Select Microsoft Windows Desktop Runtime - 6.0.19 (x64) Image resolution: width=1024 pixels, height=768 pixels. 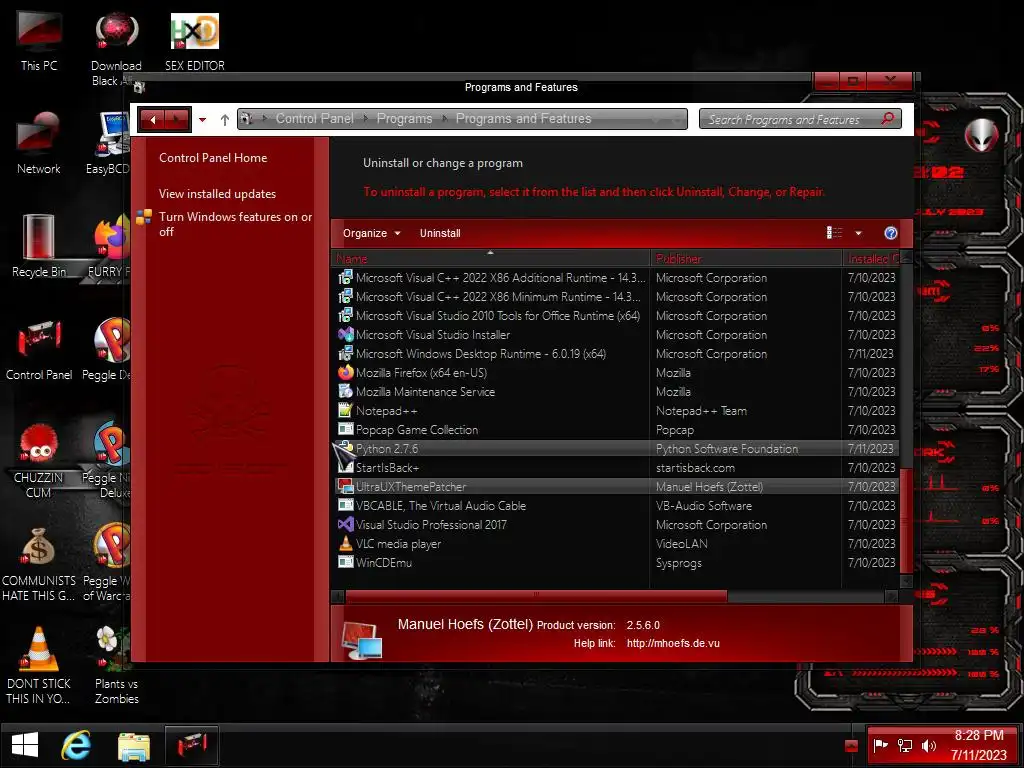(x=615, y=353)
